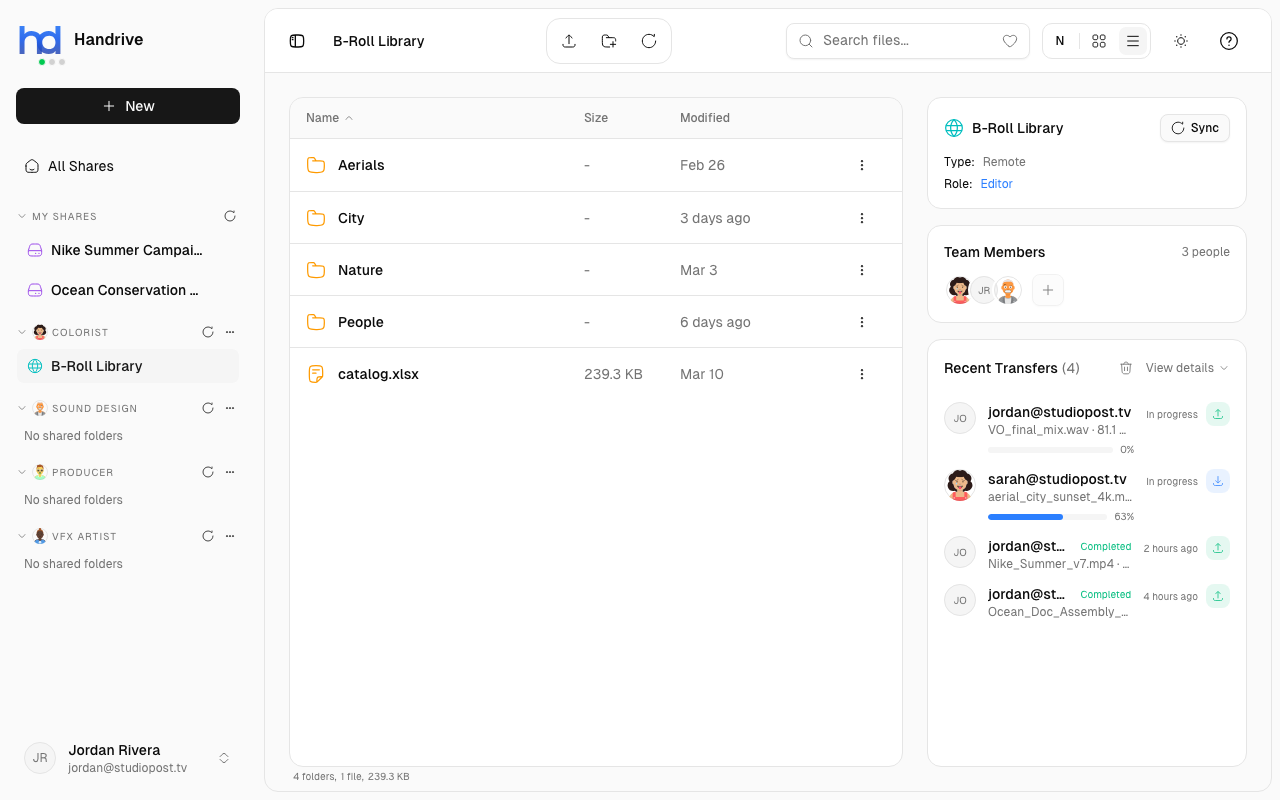Select the create new folder icon

(x=609, y=41)
